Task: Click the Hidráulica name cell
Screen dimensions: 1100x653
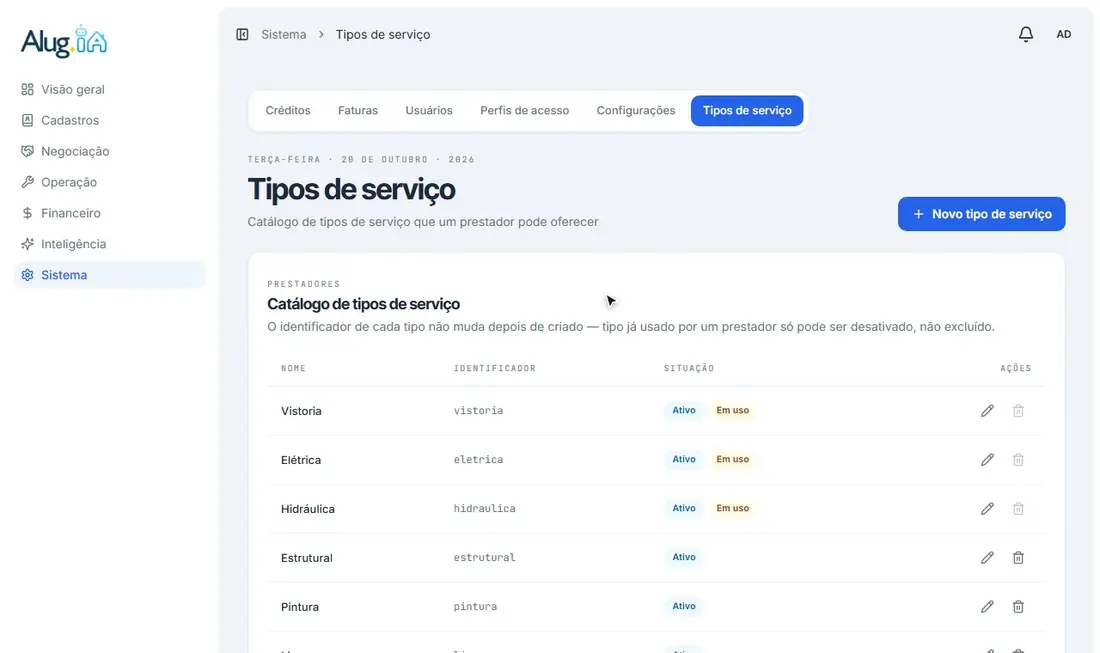Action: 307,509
